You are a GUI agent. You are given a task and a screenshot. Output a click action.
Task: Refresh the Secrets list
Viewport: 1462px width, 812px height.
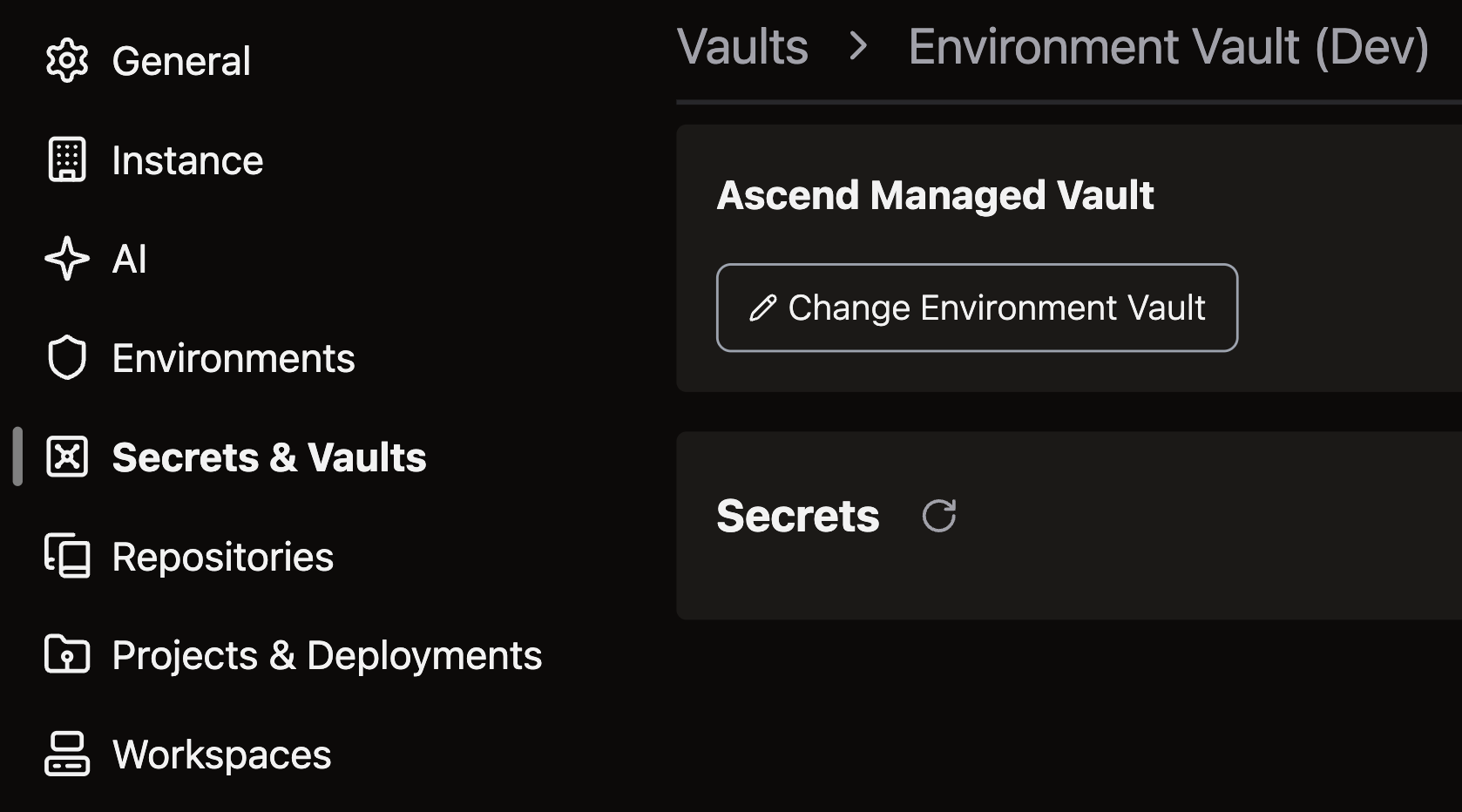(939, 516)
